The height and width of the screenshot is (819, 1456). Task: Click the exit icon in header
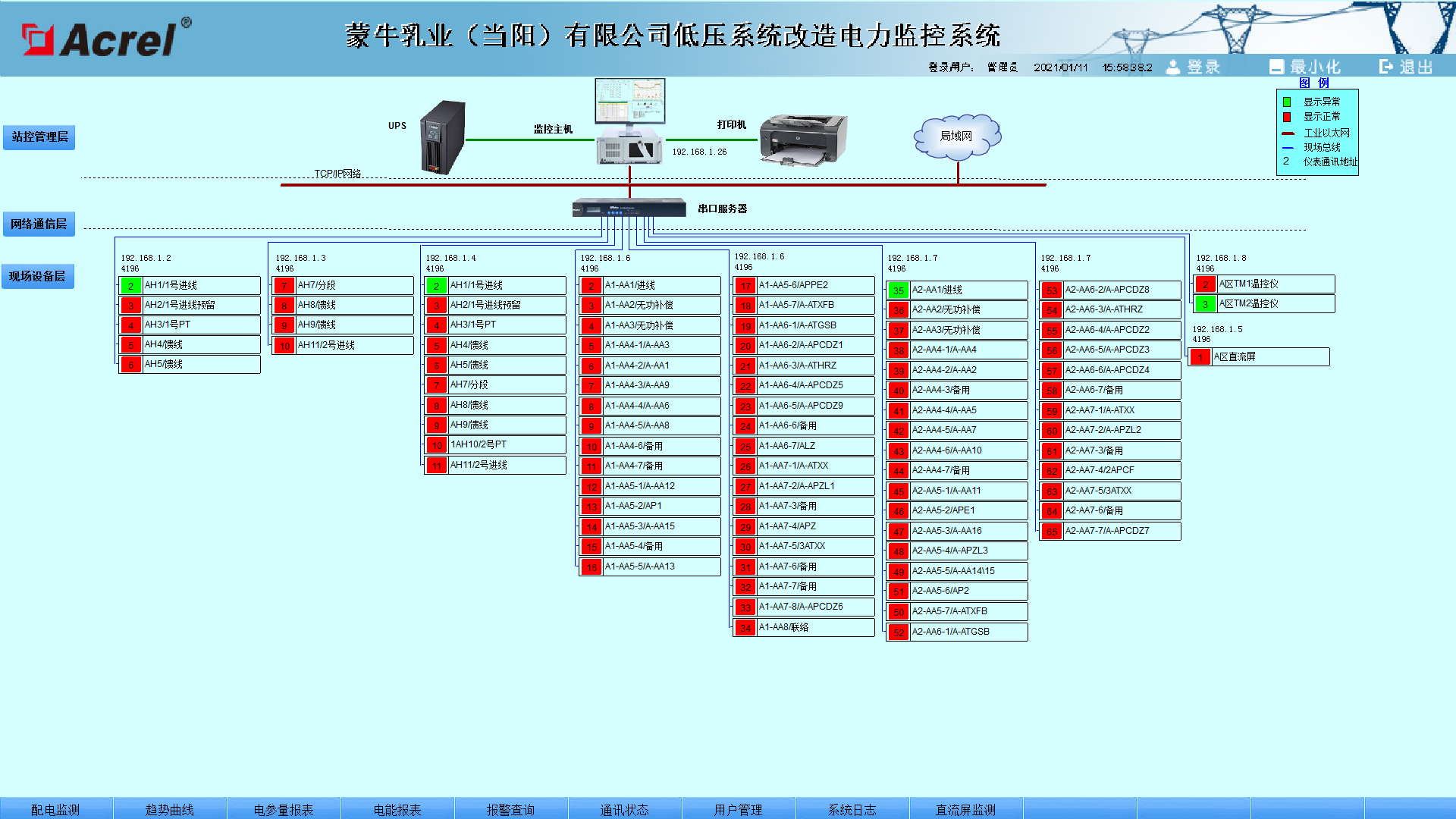tap(1385, 67)
